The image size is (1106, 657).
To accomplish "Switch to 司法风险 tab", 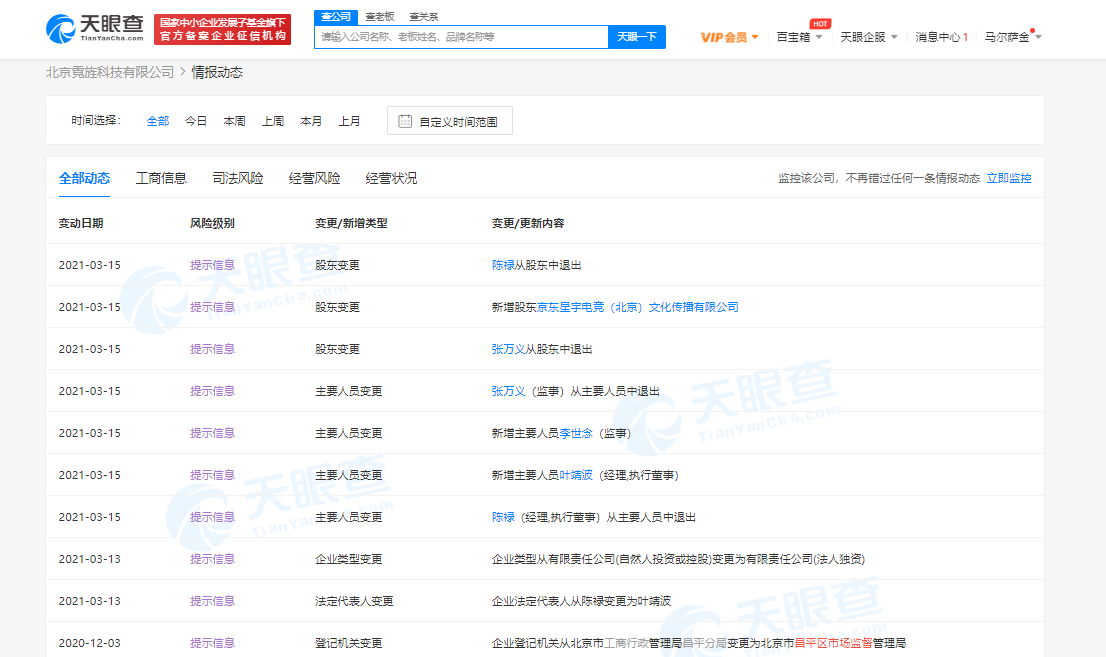I will (238, 178).
